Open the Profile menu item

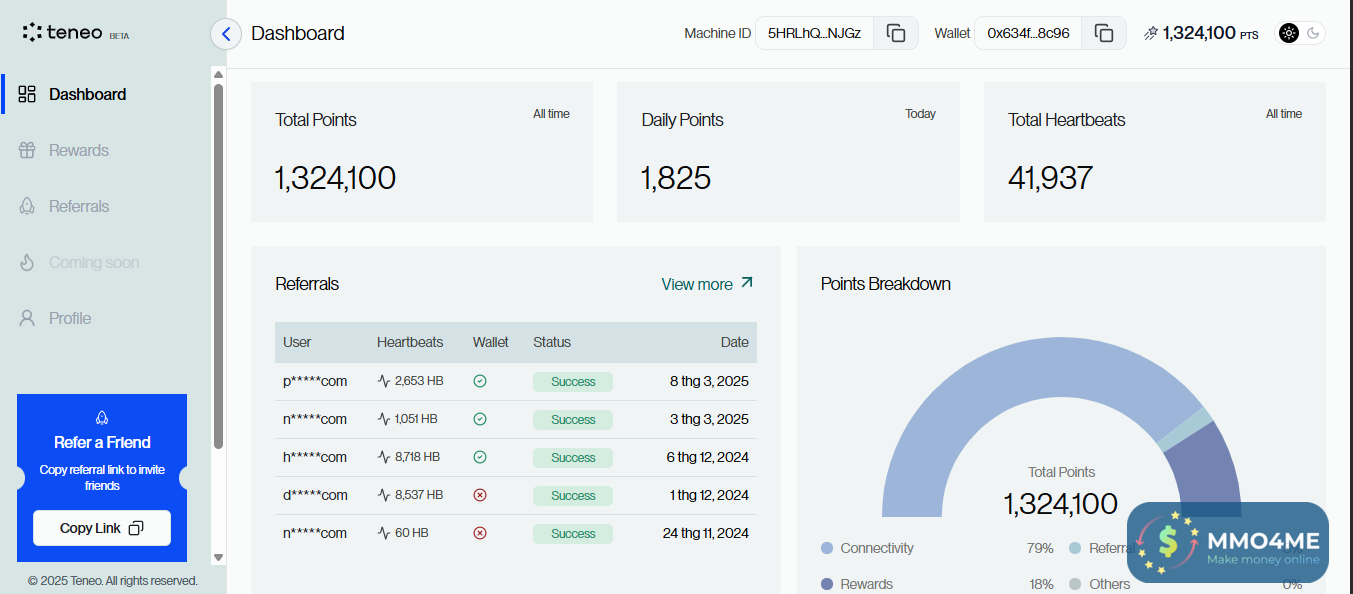click(x=69, y=318)
